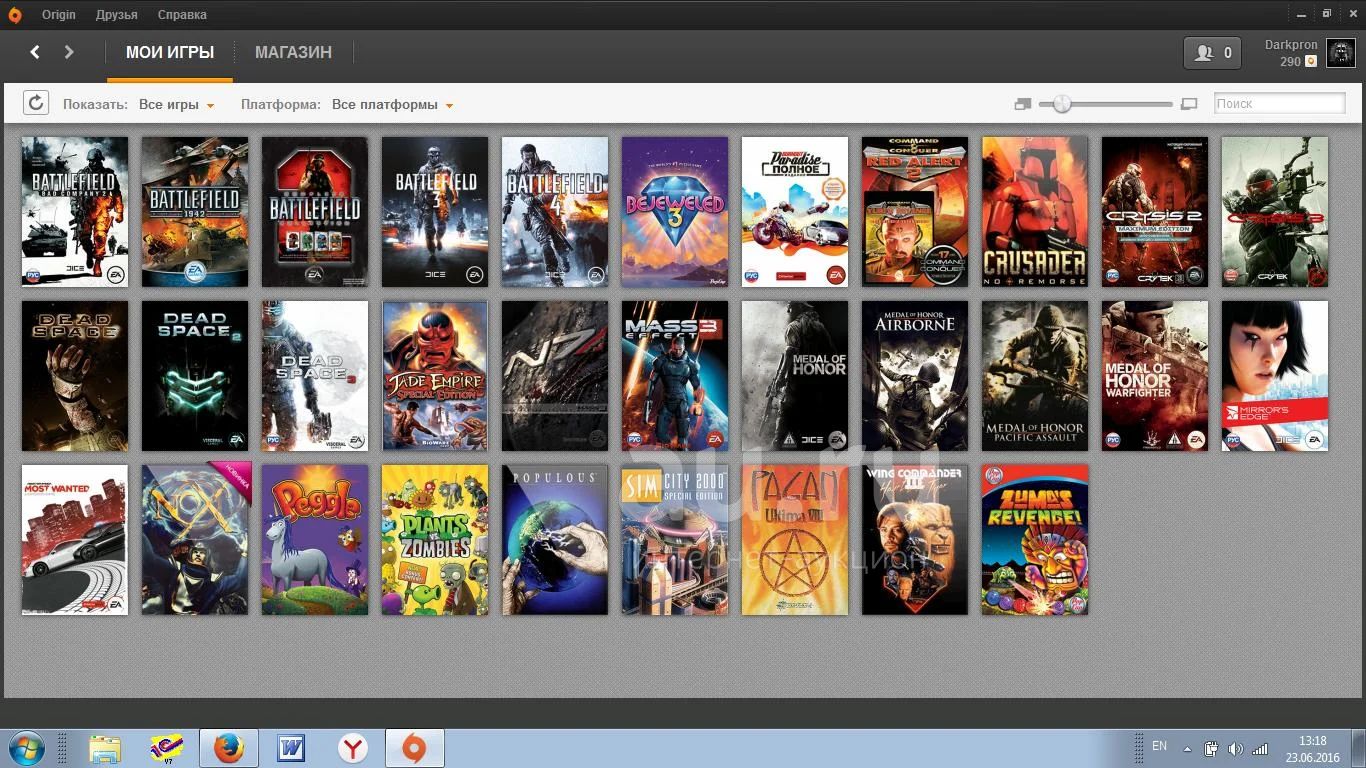Select the SimCity 2000 Special Edition cover
This screenshot has height=768, width=1366.
coord(675,540)
